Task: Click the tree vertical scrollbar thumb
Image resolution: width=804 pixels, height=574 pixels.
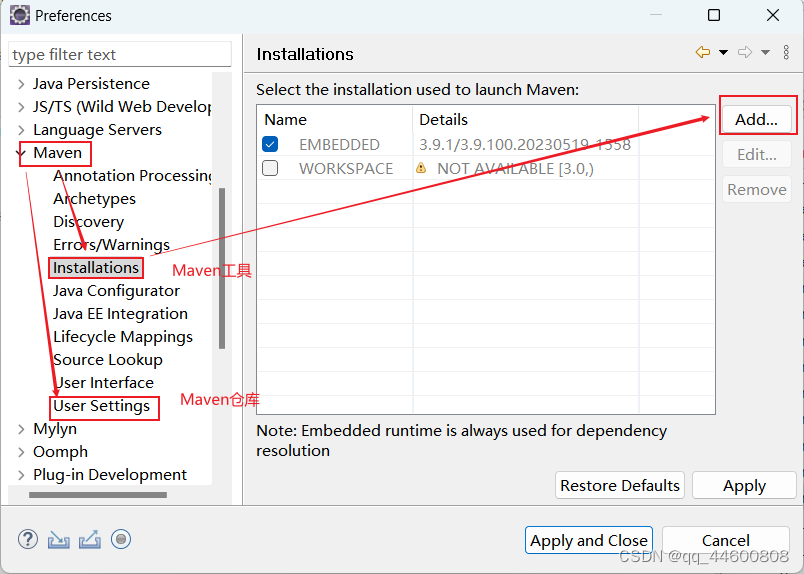Action: point(222,268)
